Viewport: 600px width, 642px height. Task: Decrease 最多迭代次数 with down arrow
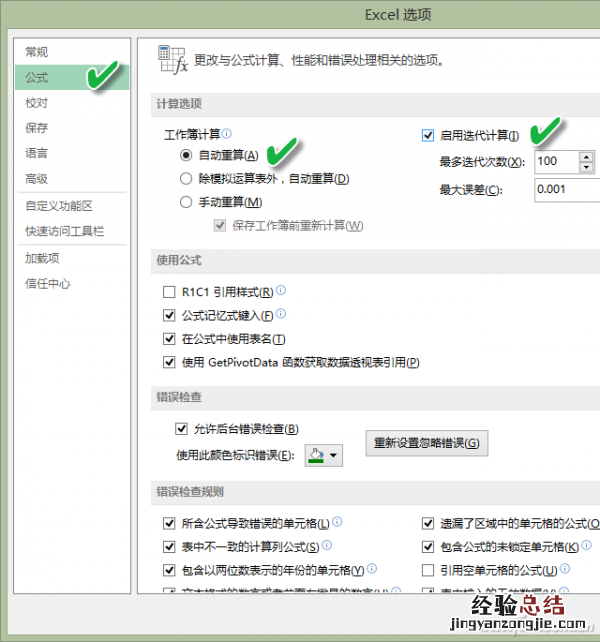(x=586, y=167)
